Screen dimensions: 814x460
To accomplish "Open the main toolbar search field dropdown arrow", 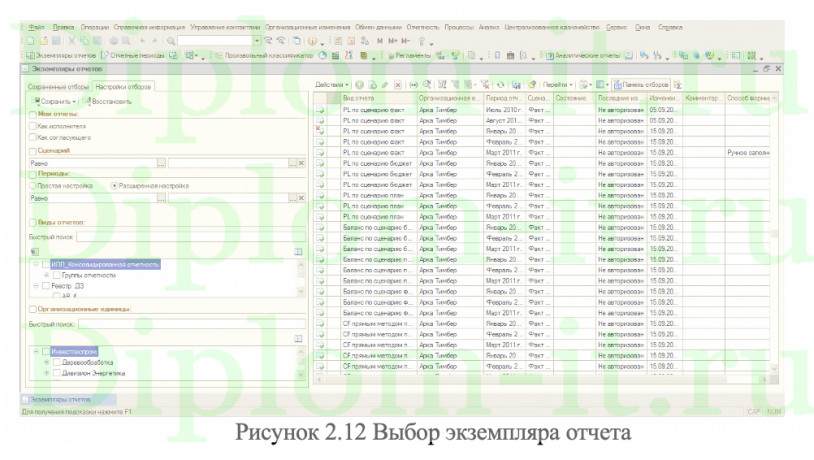I will pos(256,41).
